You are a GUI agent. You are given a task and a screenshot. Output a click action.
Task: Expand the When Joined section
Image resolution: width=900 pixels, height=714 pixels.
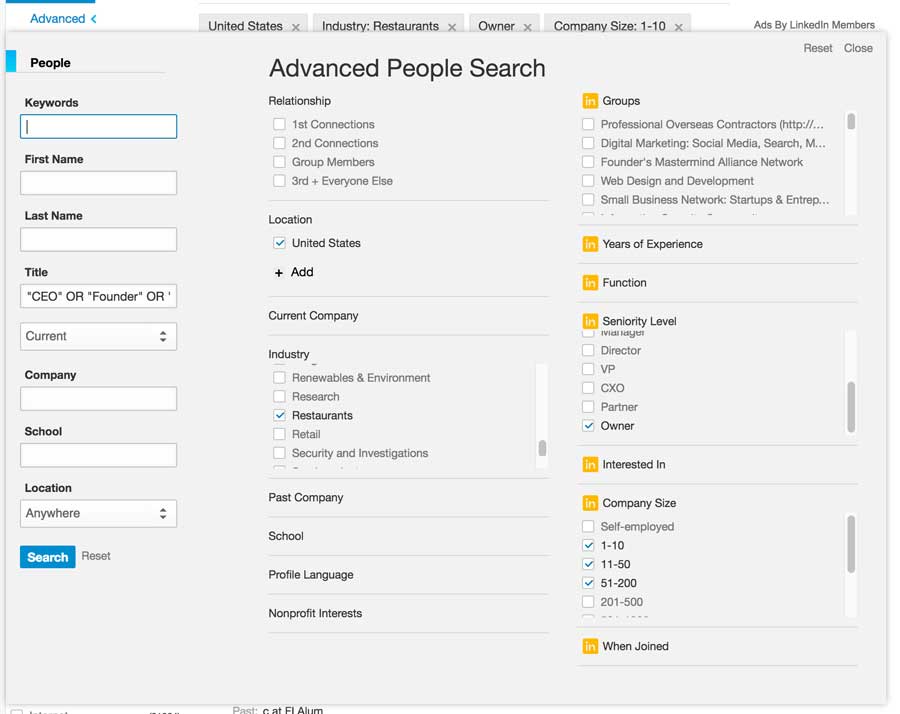635,646
